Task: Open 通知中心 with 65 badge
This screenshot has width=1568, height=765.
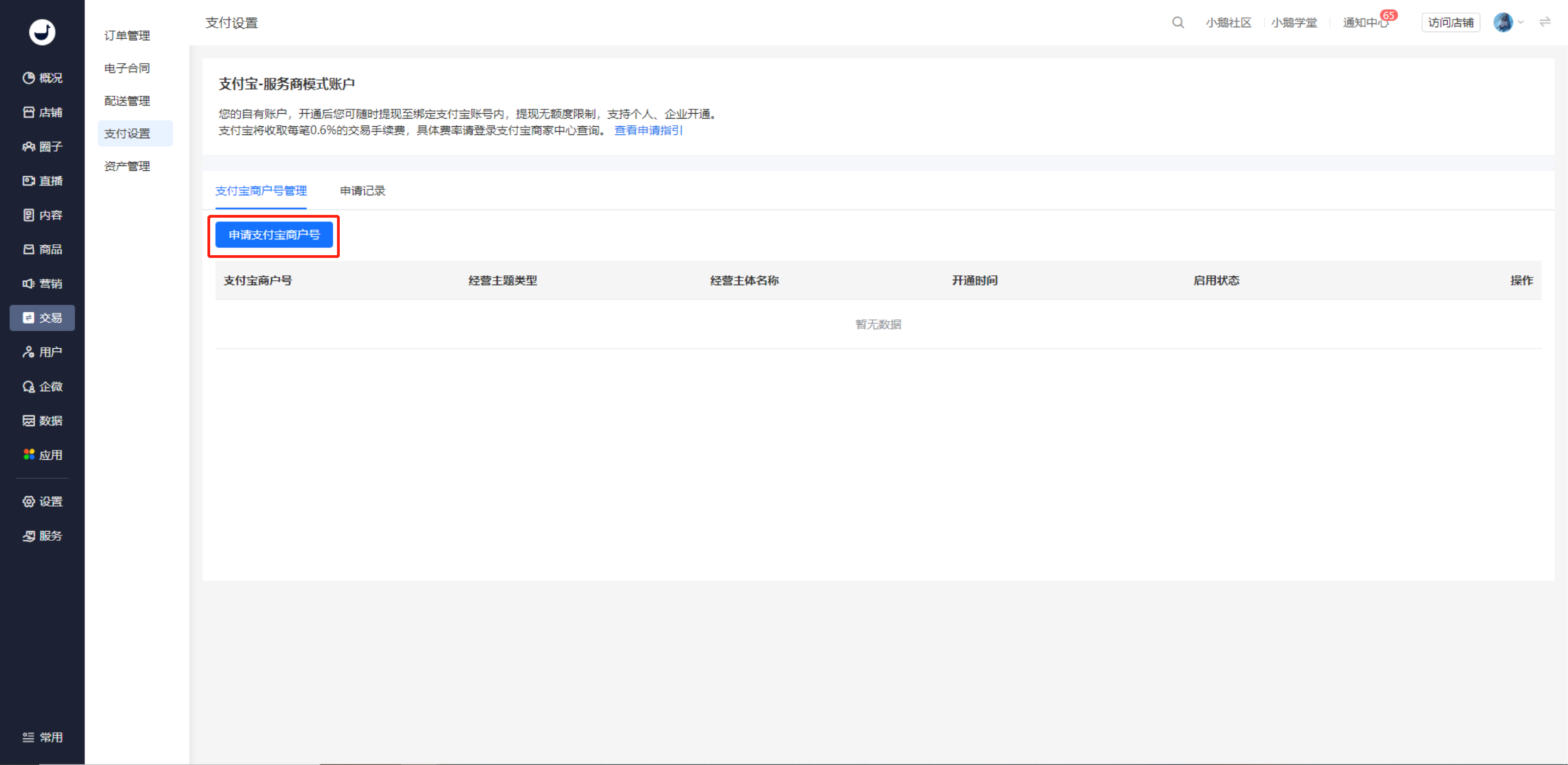Action: click(x=1365, y=22)
